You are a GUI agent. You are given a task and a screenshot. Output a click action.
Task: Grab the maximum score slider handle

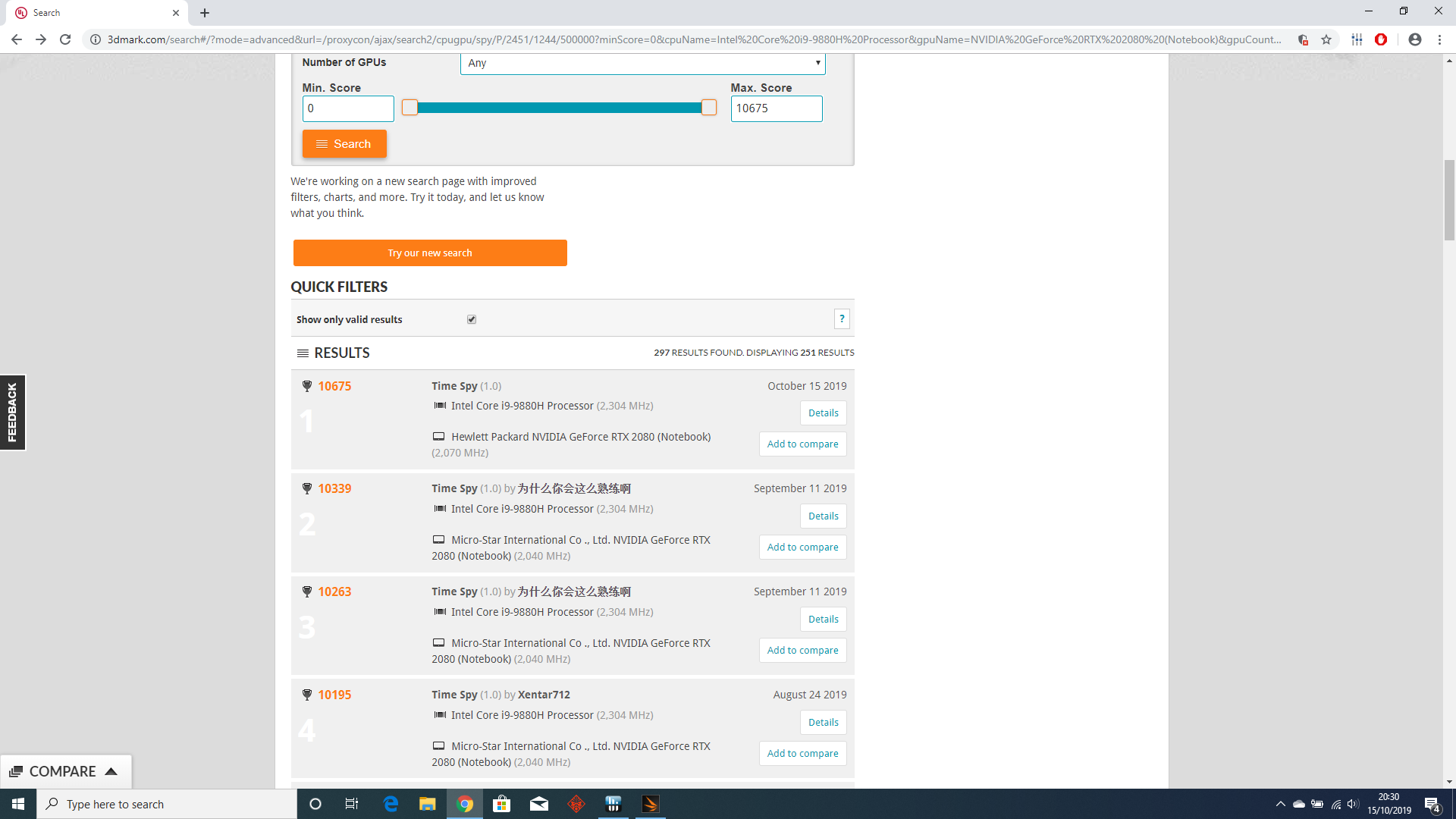(709, 108)
